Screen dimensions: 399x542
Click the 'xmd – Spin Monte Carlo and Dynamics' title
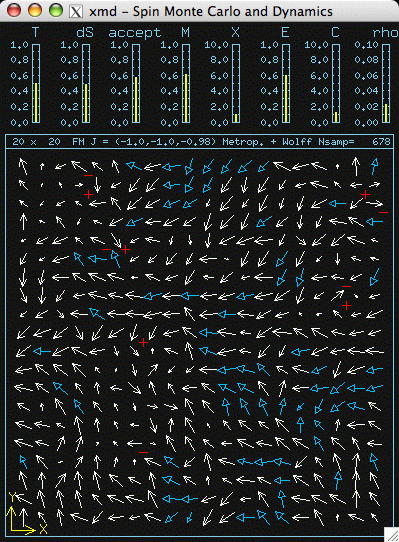click(211, 11)
